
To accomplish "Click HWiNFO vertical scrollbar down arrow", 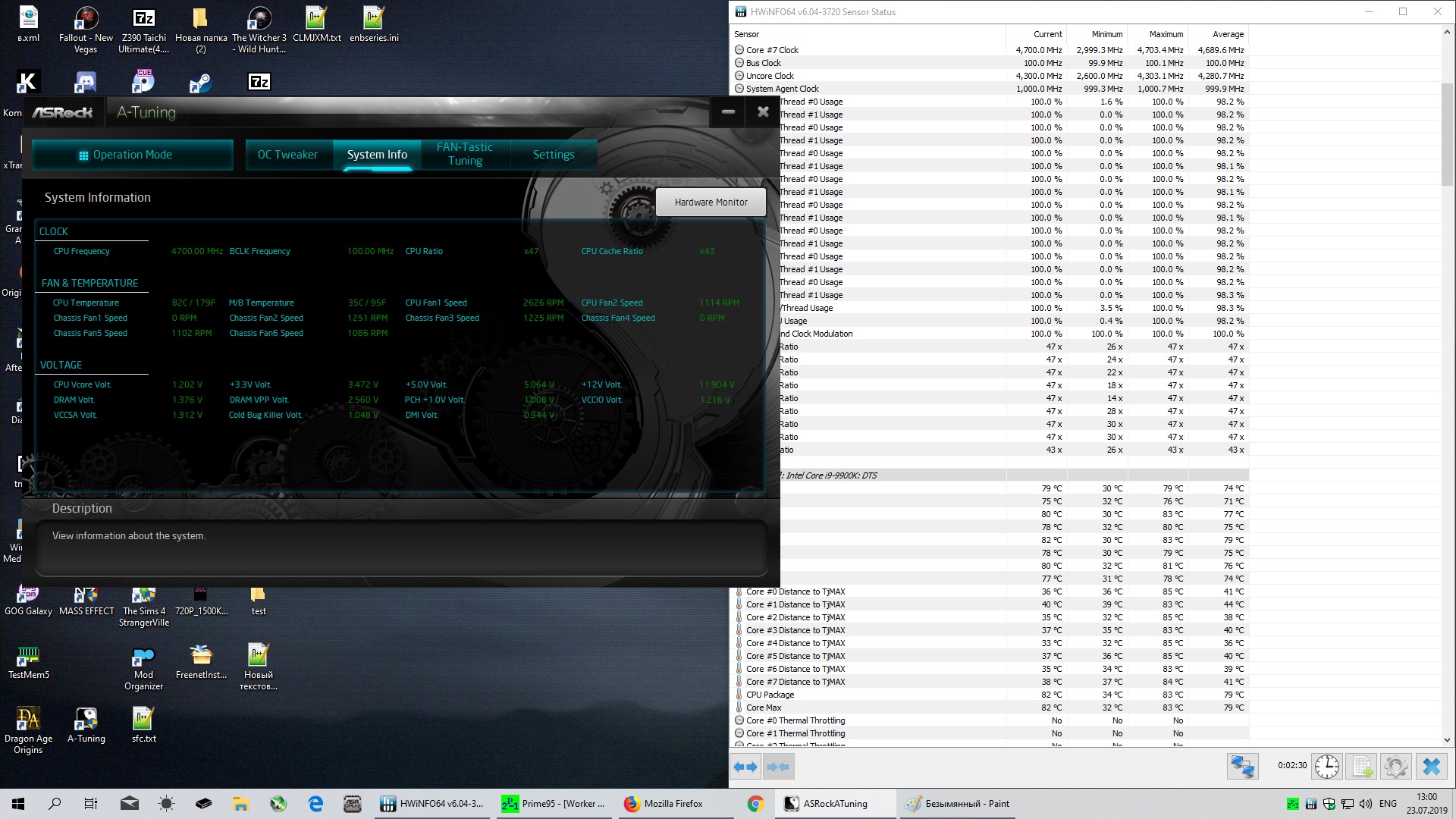I will [x=1447, y=740].
